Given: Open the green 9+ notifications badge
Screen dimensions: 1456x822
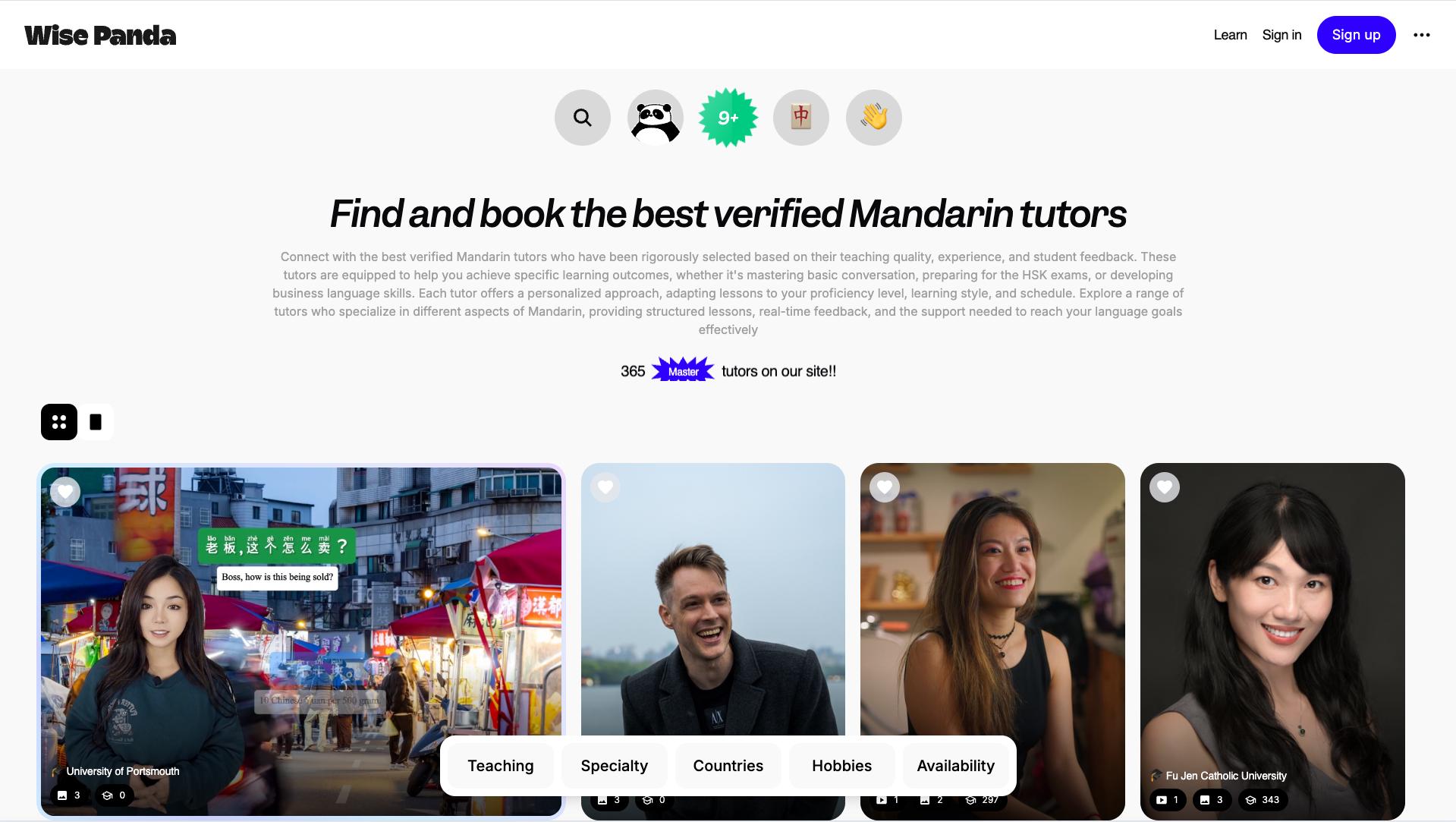Looking at the screenshot, I should [x=728, y=118].
